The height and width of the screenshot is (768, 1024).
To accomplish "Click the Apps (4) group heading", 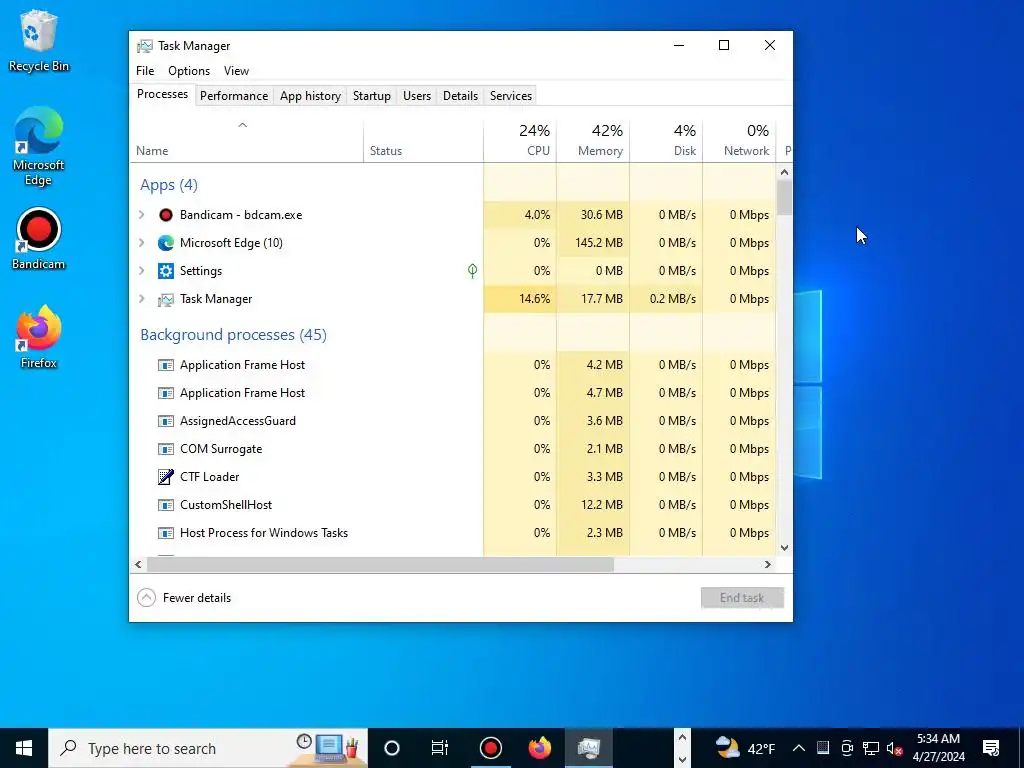I will 168,185.
